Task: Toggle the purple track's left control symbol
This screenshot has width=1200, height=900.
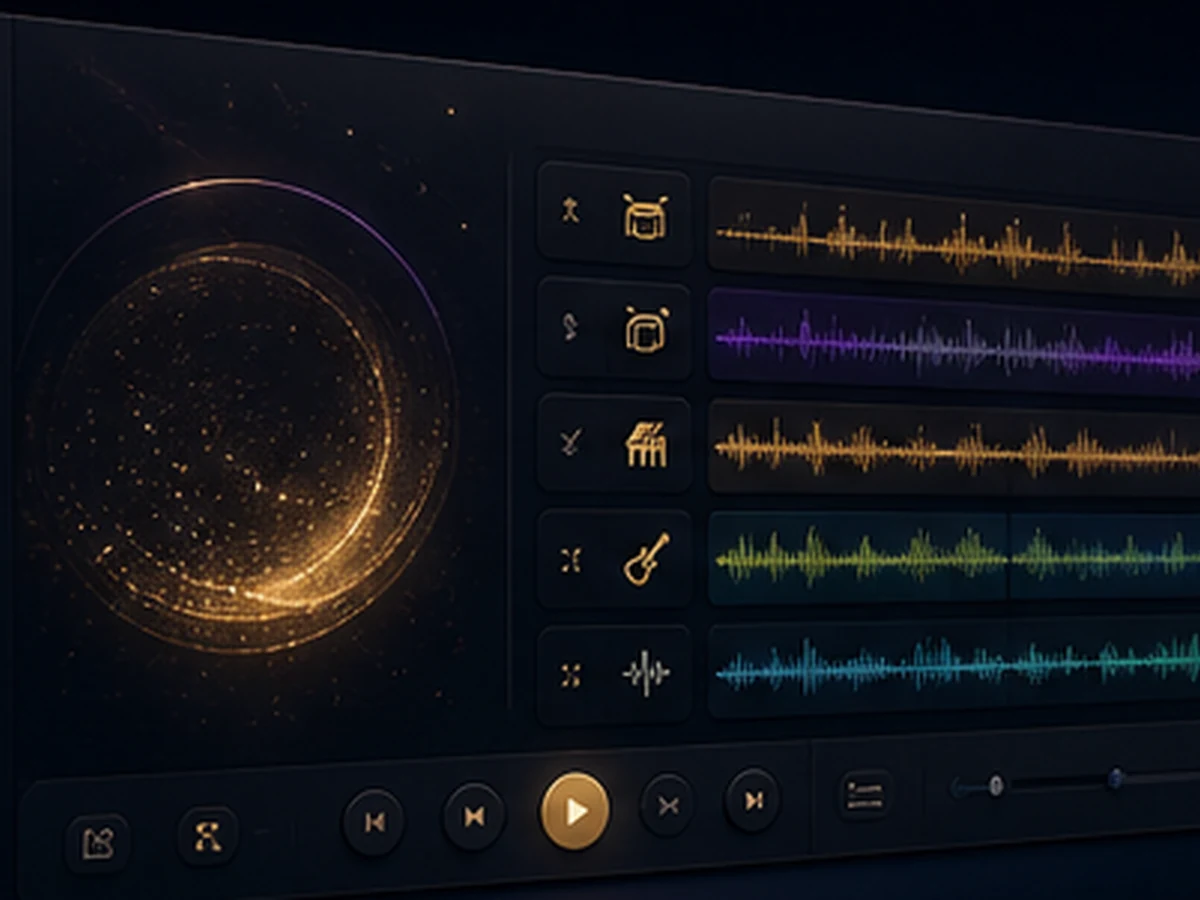Action: (570, 327)
